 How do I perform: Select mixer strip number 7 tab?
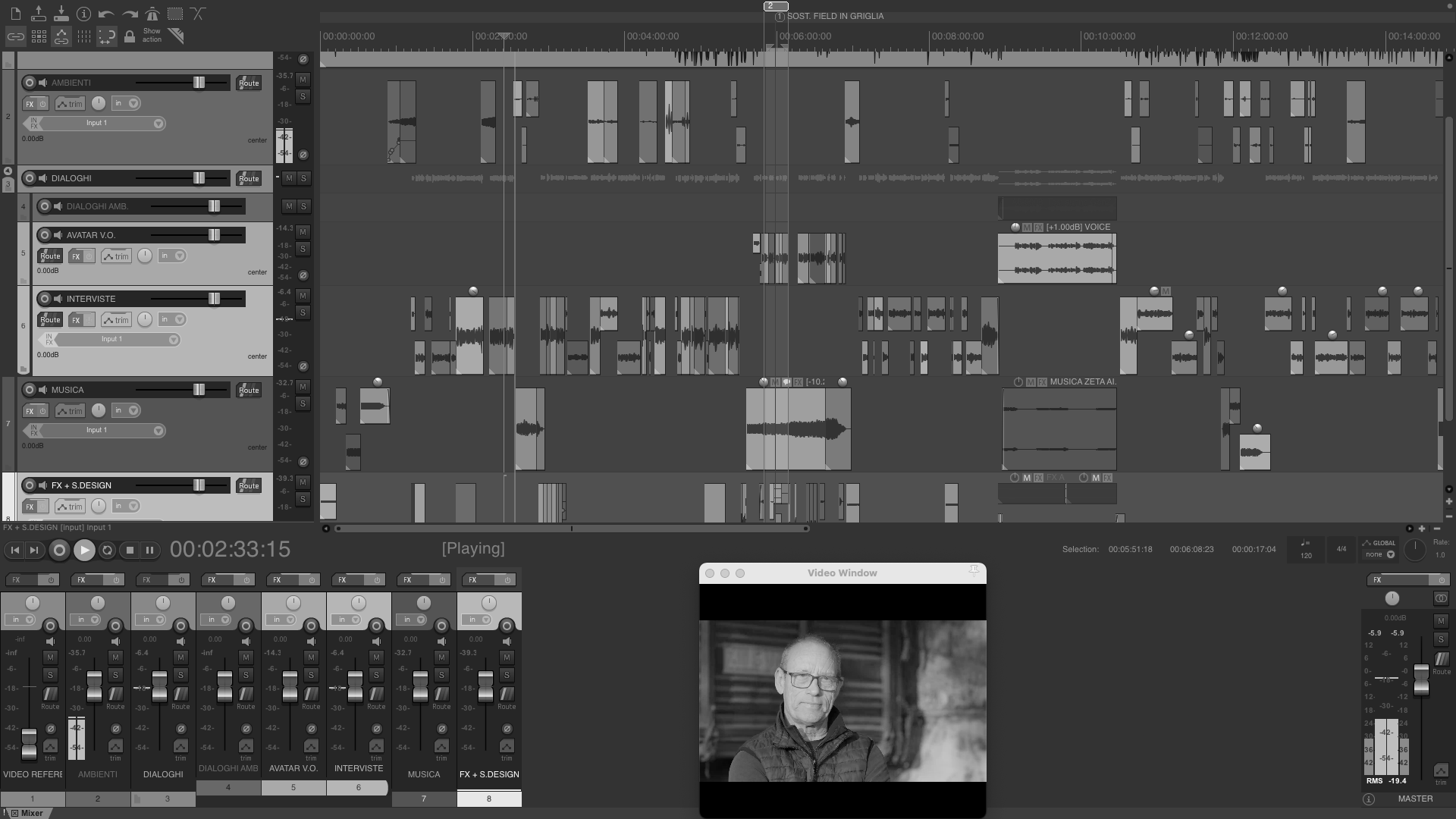click(x=423, y=799)
